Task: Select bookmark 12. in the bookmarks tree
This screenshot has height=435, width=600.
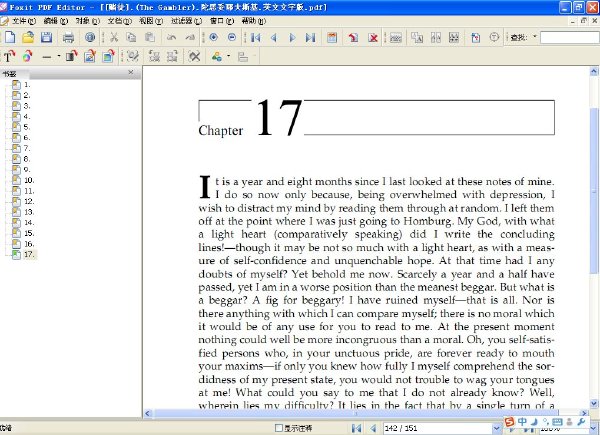Action: pos(29,201)
